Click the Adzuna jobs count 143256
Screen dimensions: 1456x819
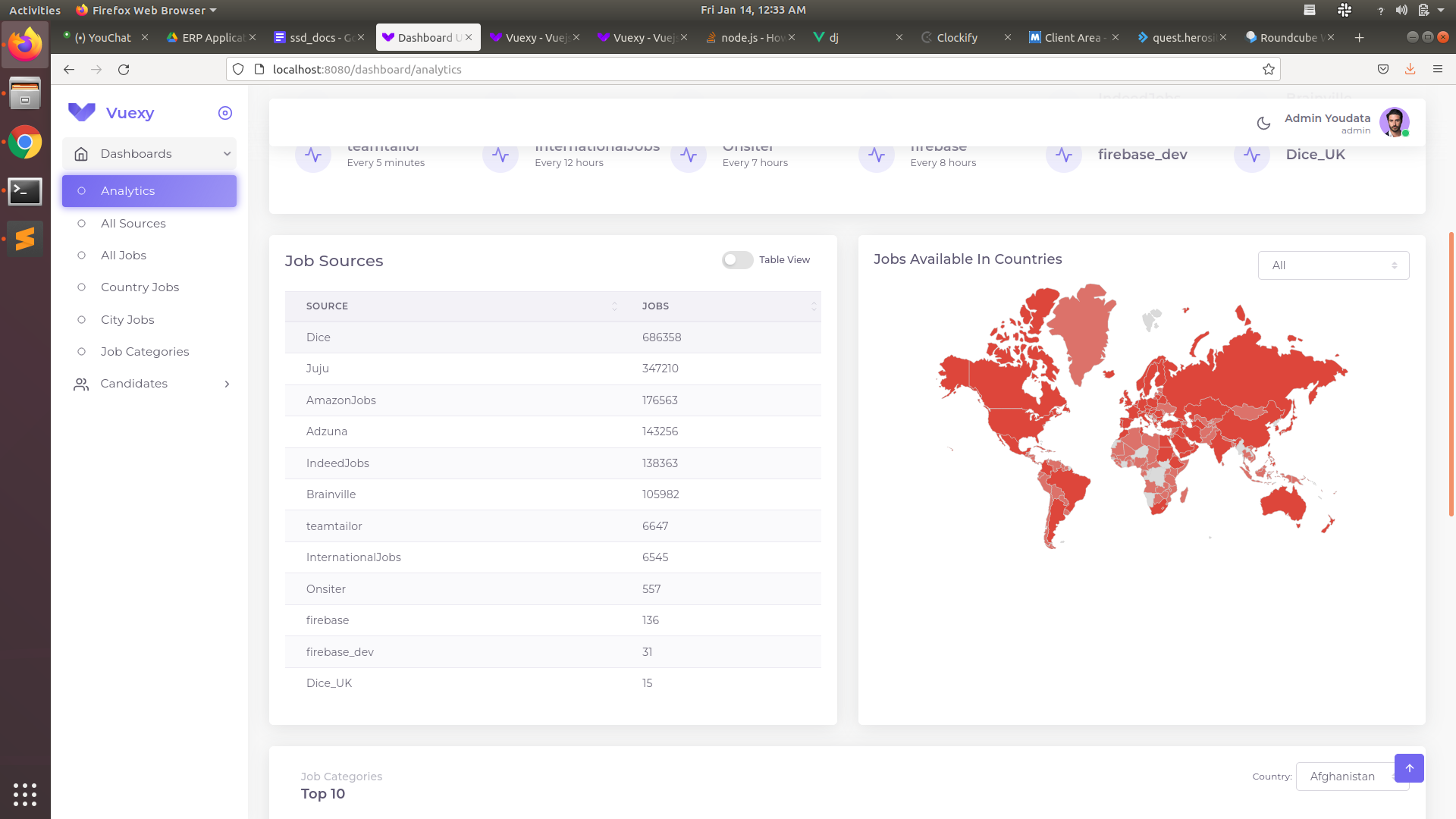point(660,431)
